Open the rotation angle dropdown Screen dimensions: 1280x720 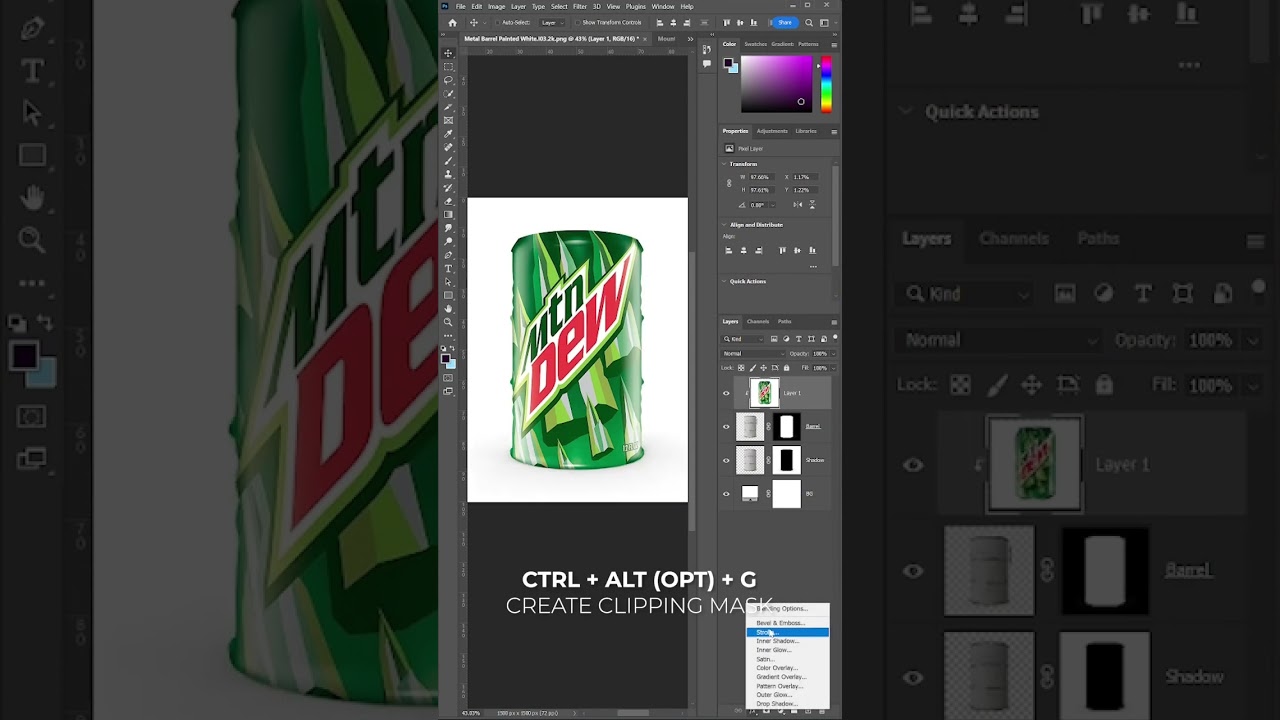click(772, 205)
